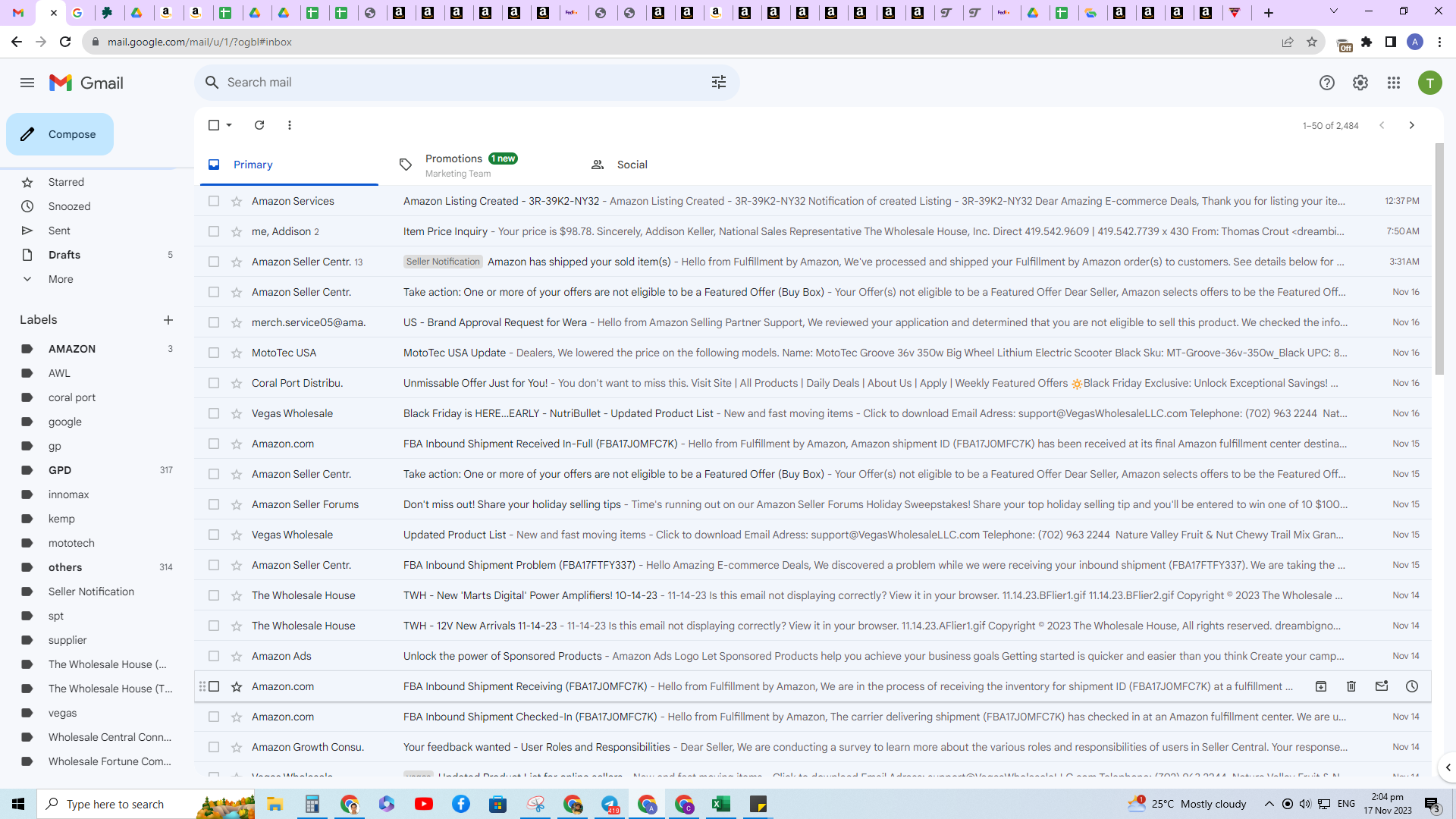Image resolution: width=1456 pixels, height=819 pixels.
Task: Open the Starred folder
Action: pyautogui.click(x=66, y=182)
